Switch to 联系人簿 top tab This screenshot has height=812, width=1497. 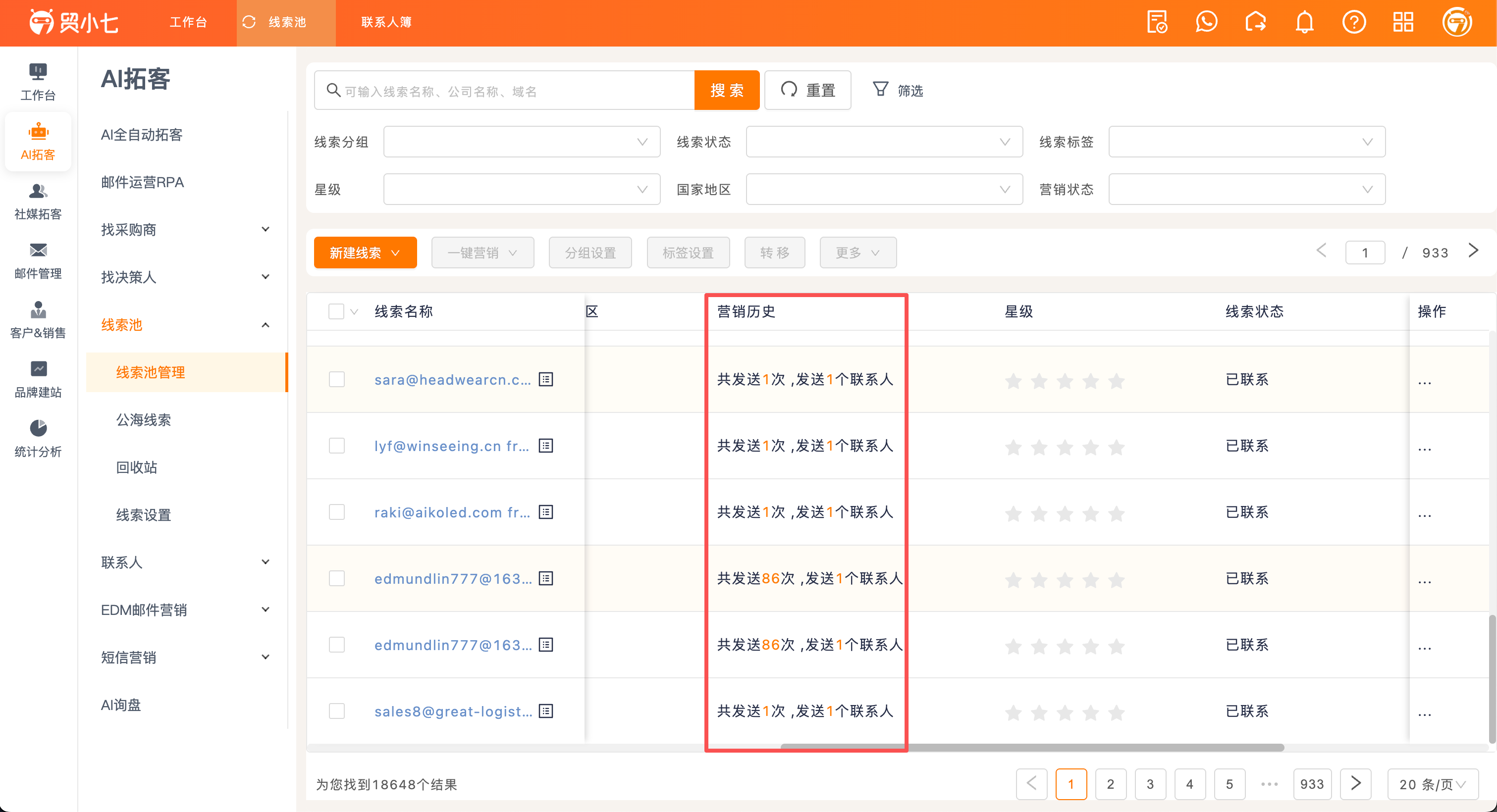click(386, 22)
